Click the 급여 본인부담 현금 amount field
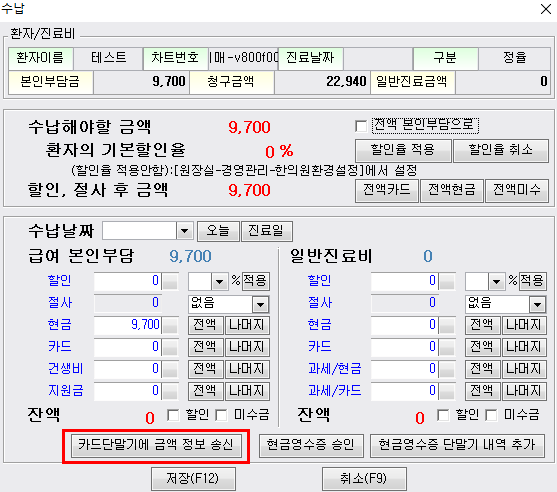Viewport: 557px width, 492px height. tap(128, 325)
